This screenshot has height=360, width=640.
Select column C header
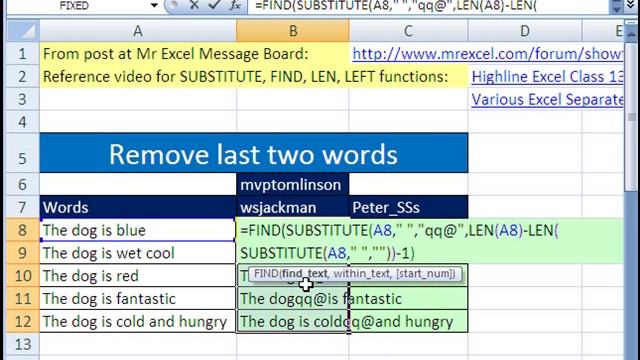pos(408,31)
